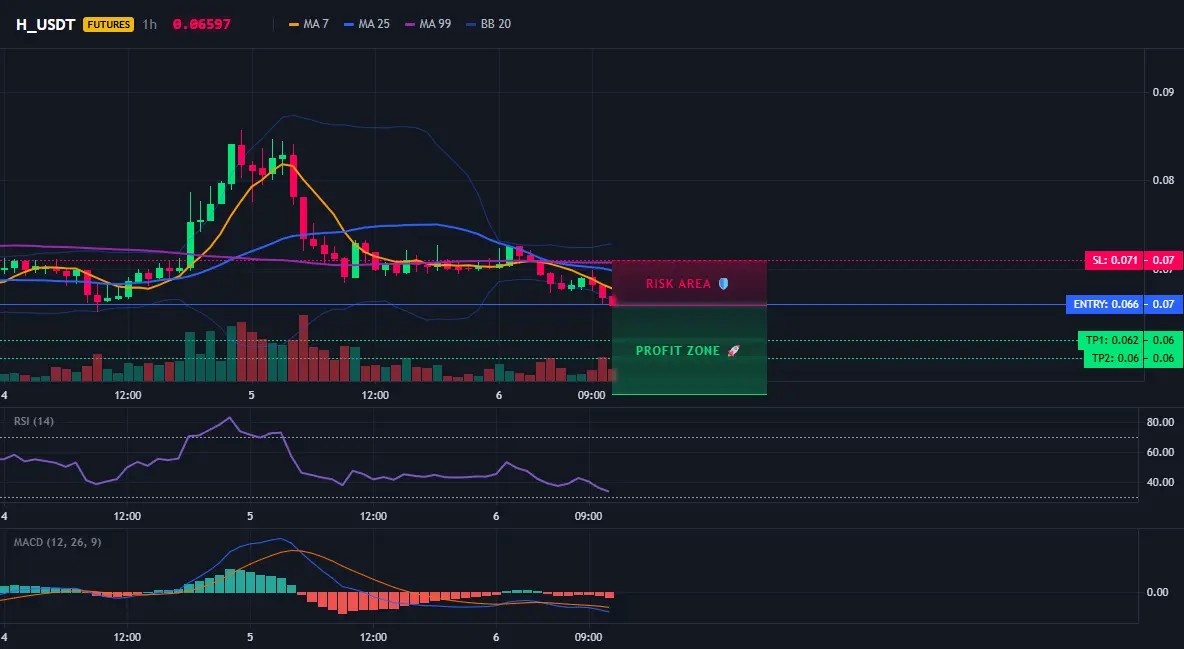Click the 80.00 RSI axis value
The image size is (1184, 649).
pos(1161,422)
